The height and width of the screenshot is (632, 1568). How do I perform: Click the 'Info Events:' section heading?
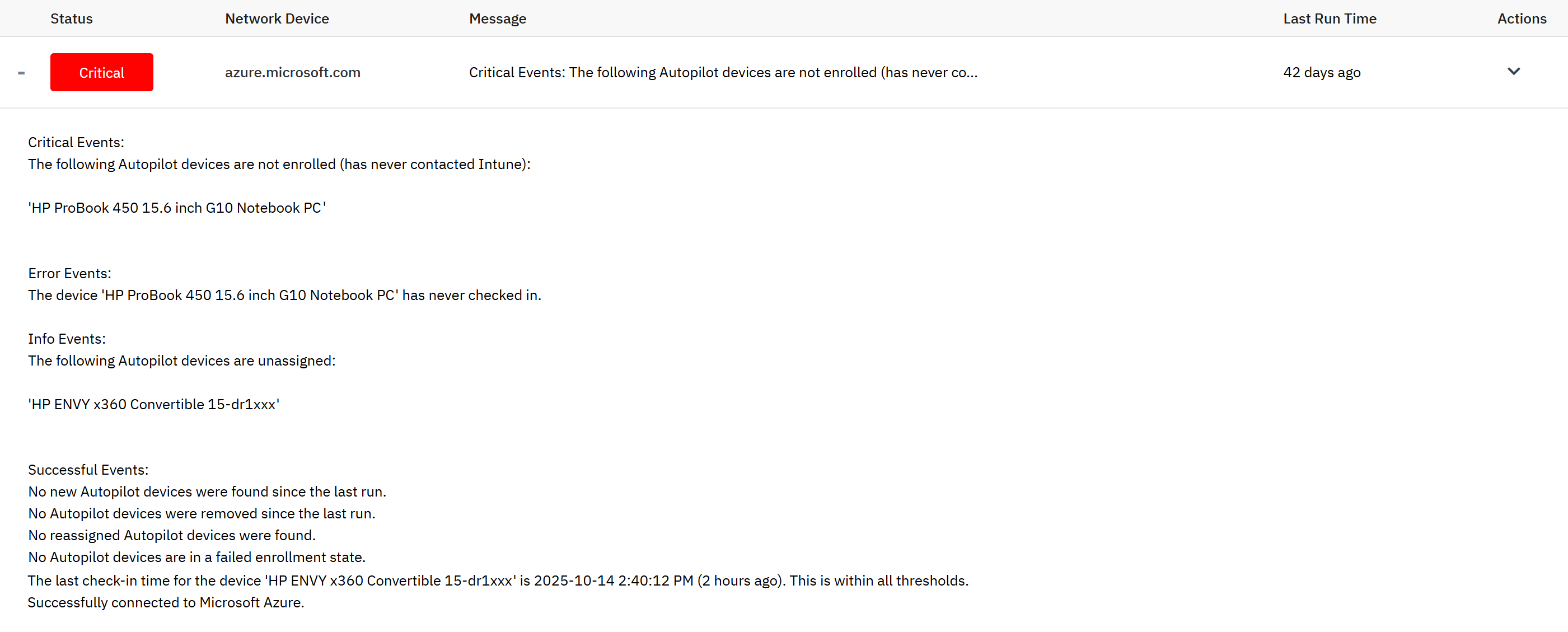click(67, 339)
